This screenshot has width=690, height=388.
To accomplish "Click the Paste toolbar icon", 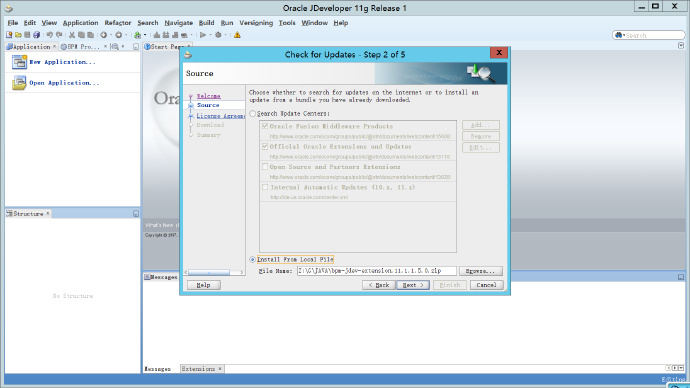I will pyautogui.click(x=91, y=35).
